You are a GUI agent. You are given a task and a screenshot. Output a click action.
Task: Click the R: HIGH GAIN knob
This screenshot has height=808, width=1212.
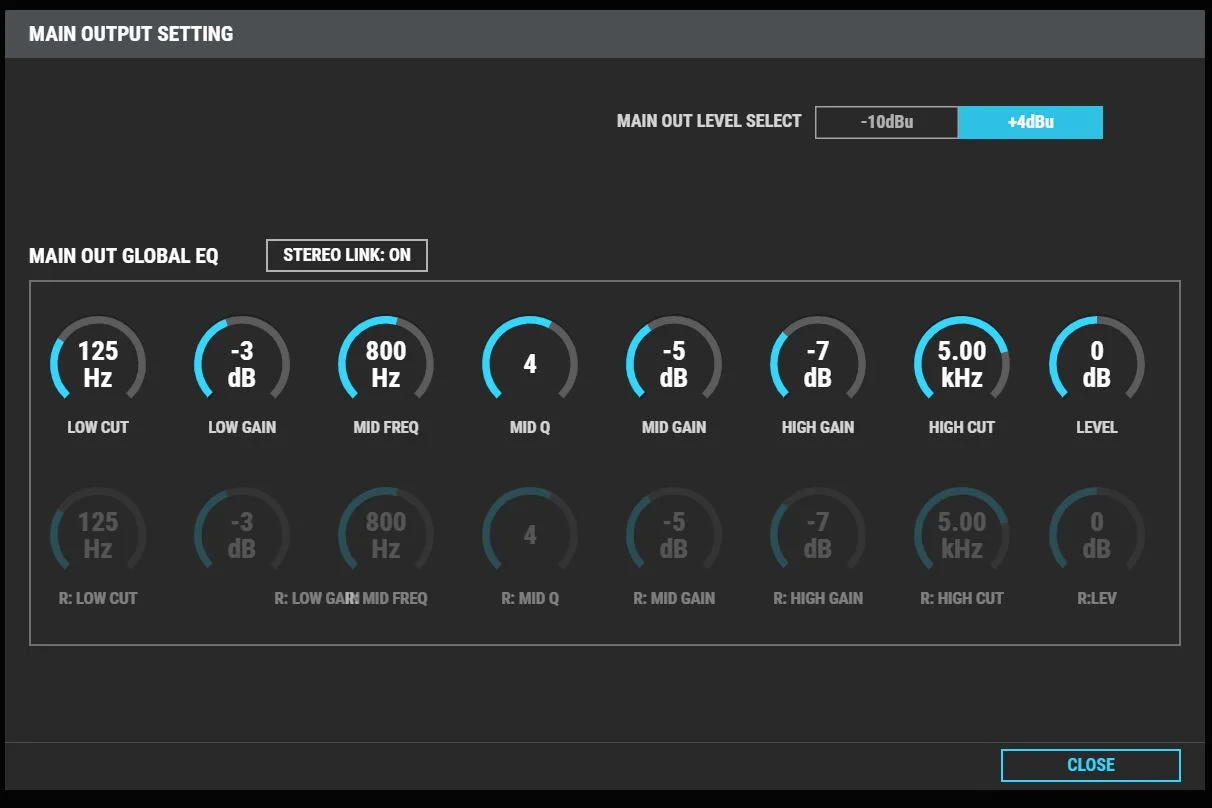817,534
